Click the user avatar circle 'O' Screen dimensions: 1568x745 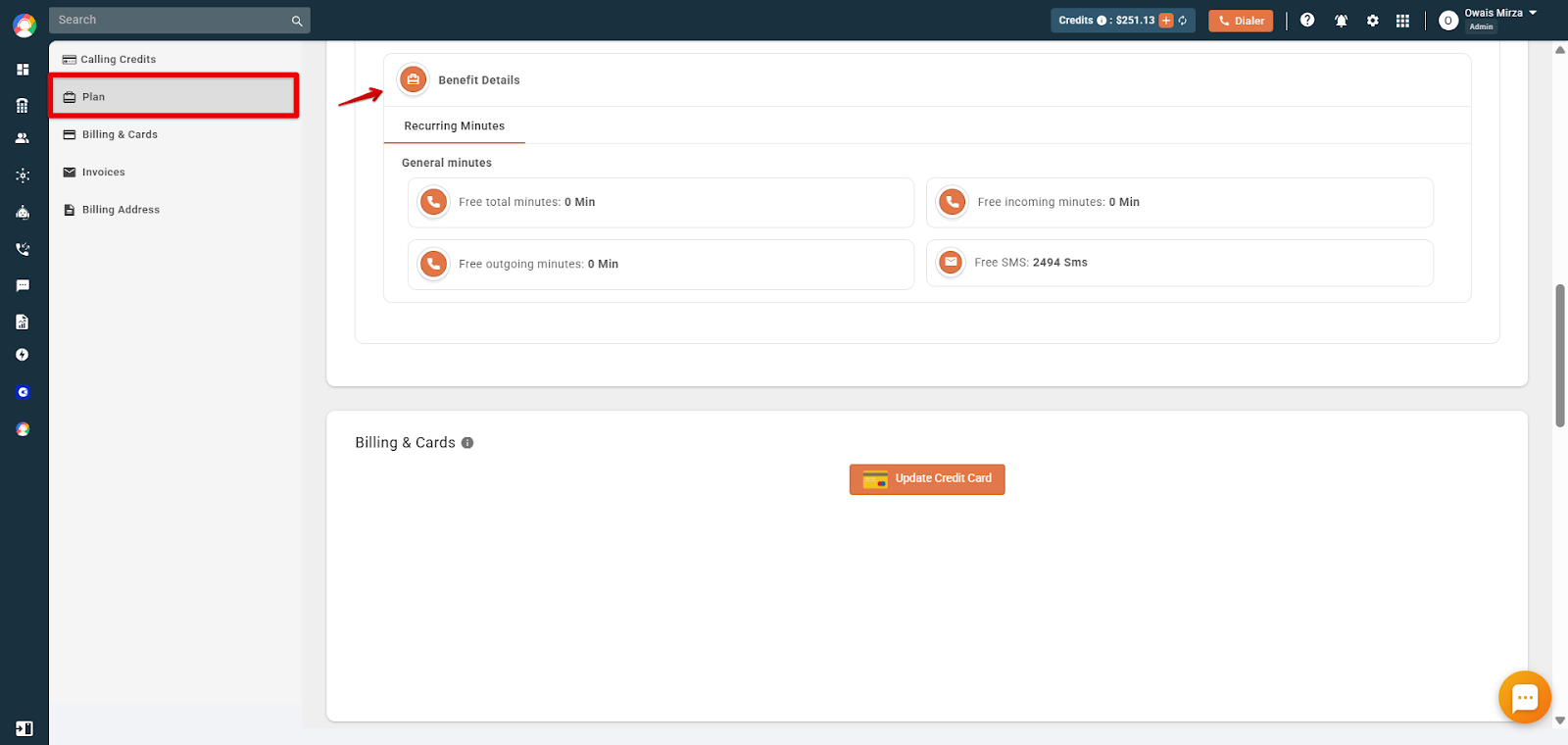(x=1448, y=21)
